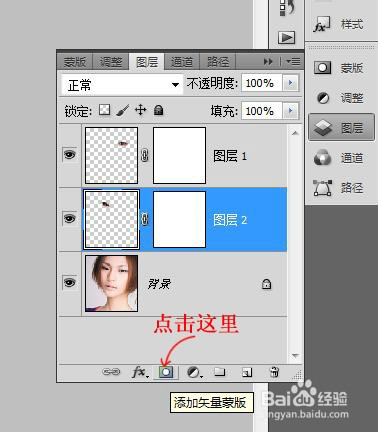Expand the panel flyout menu icon
Image resolution: width=378 pixels, height=432 pixels.
click(x=293, y=62)
